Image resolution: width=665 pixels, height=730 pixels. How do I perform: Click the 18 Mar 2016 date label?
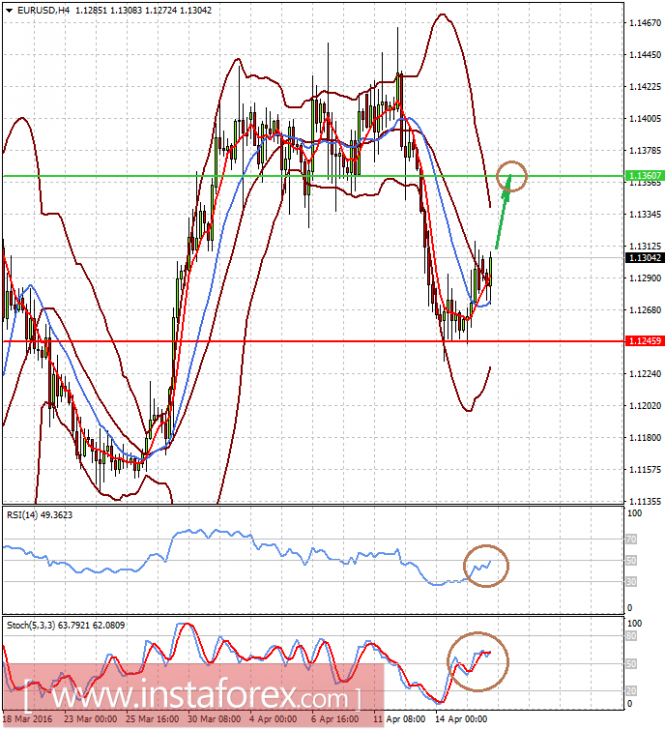[28, 719]
